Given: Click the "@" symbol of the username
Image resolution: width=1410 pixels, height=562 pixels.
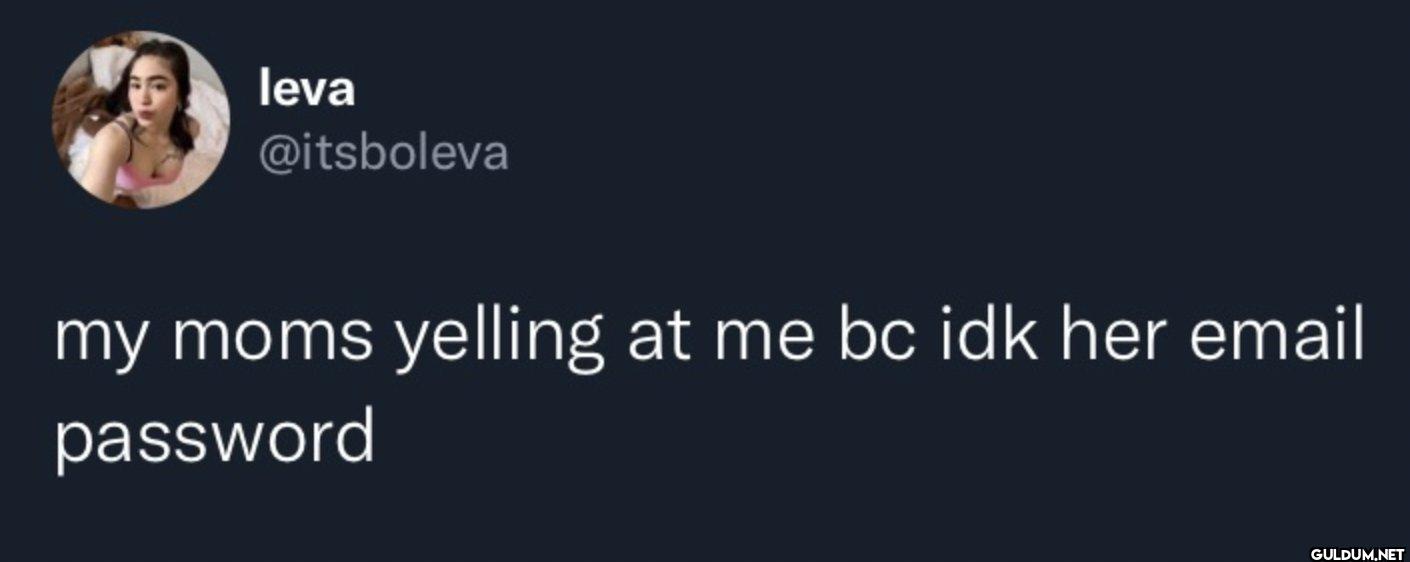Looking at the screenshot, I should [277, 156].
